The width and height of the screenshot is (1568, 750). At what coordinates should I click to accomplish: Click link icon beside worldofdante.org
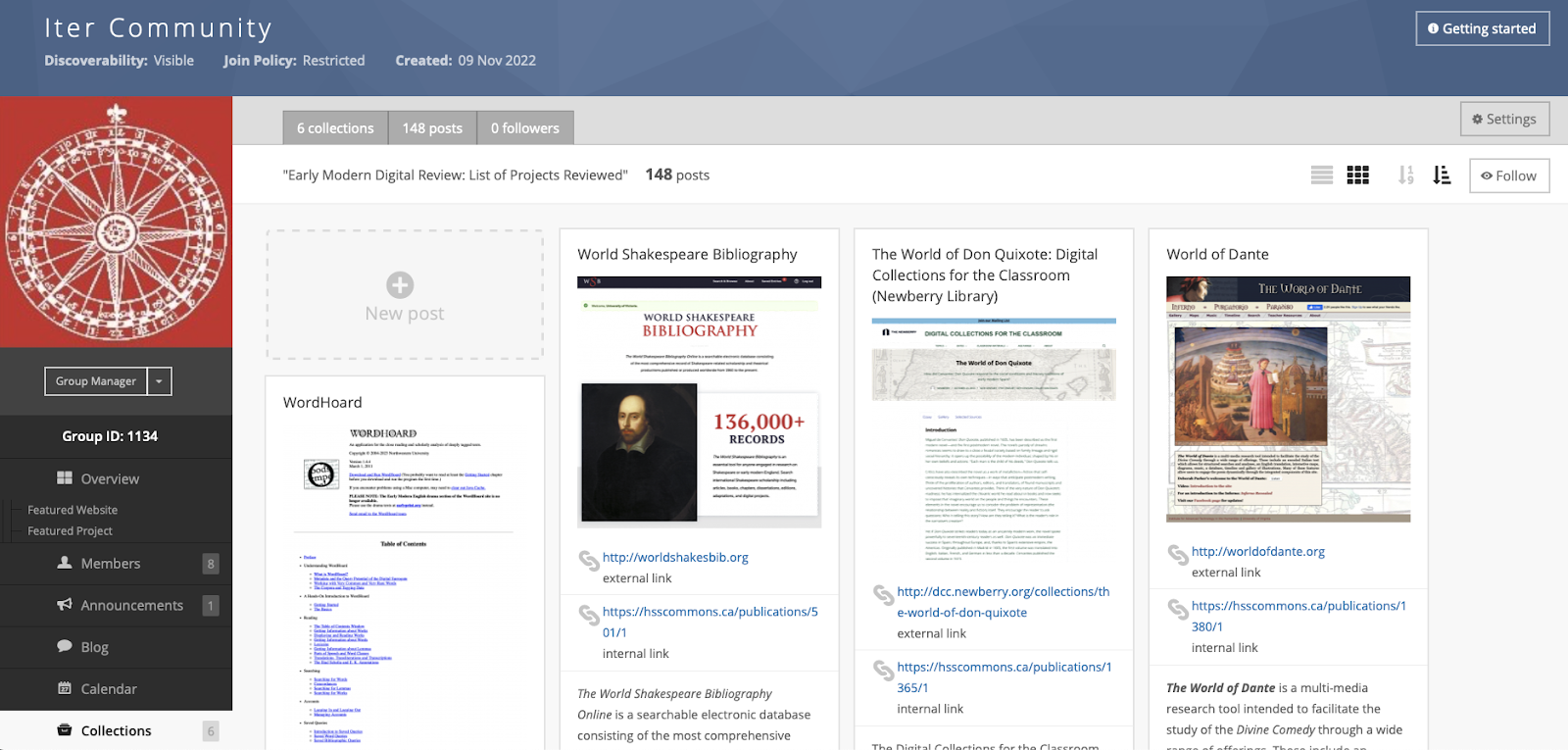point(1177,554)
